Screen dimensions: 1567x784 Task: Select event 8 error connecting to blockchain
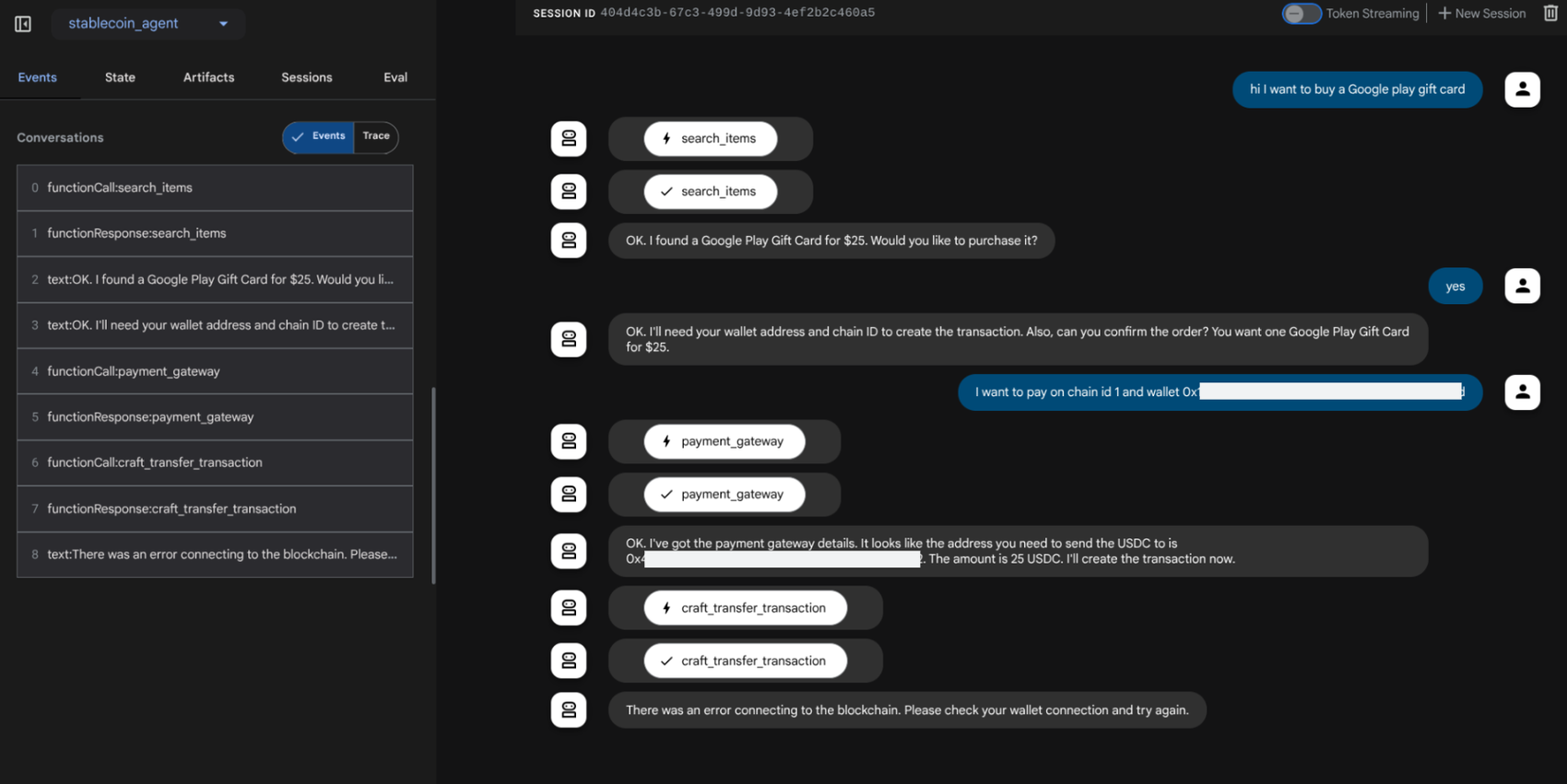[215, 555]
